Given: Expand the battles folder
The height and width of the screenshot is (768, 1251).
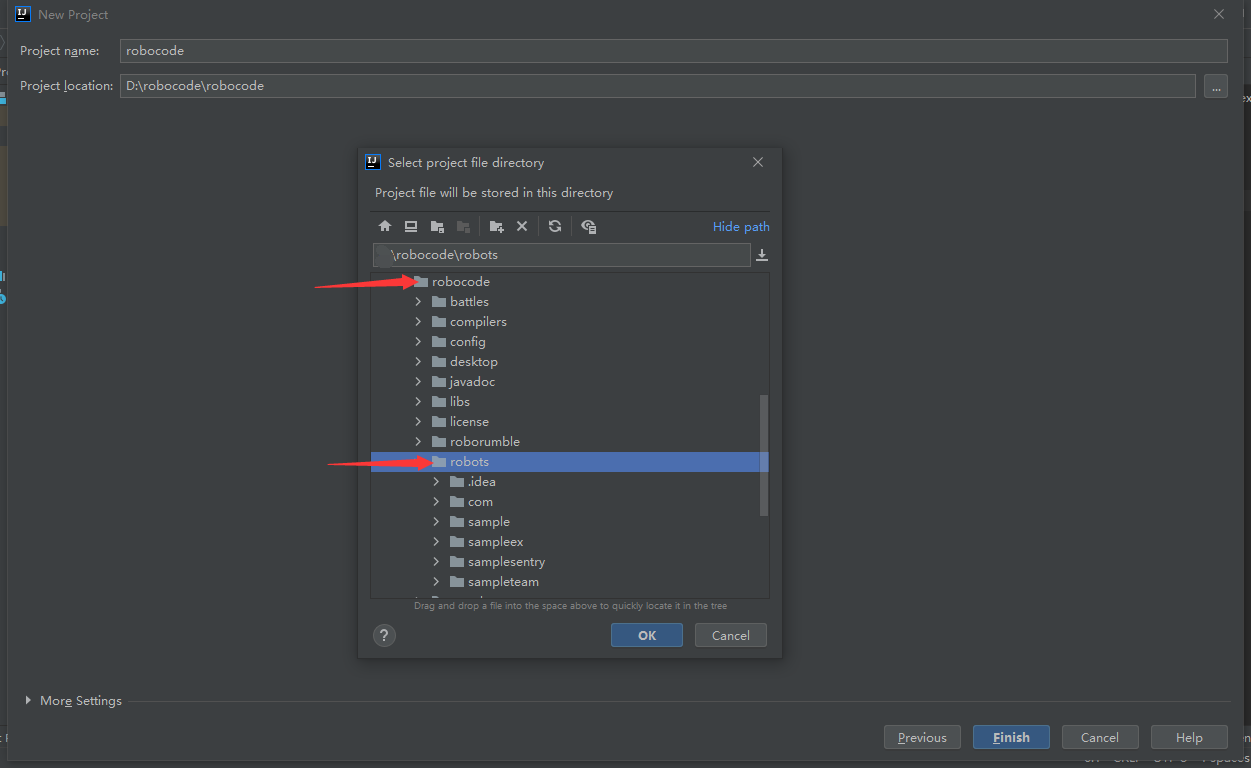Looking at the screenshot, I should tap(418, 302).
